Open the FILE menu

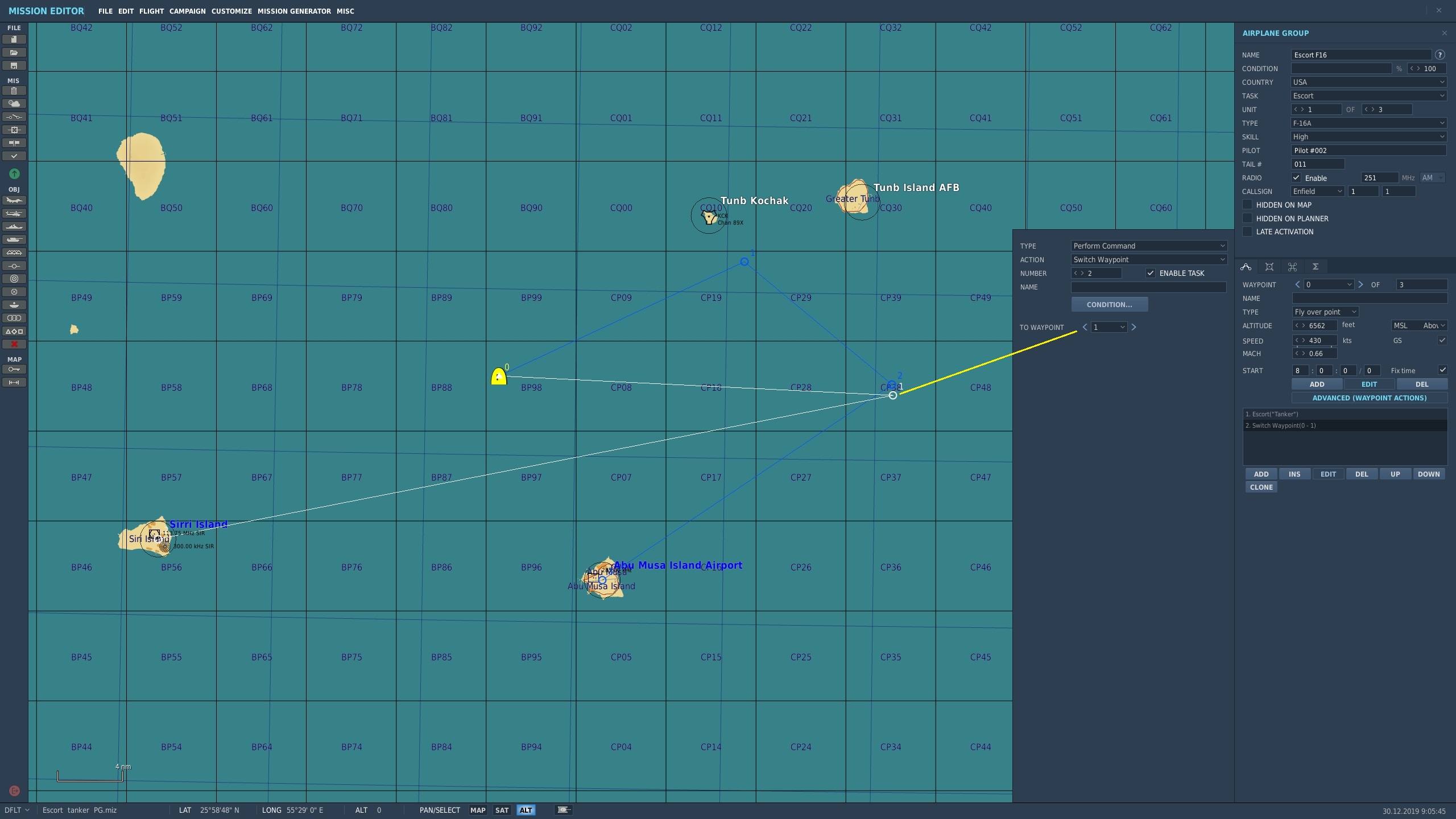(105, 11)
